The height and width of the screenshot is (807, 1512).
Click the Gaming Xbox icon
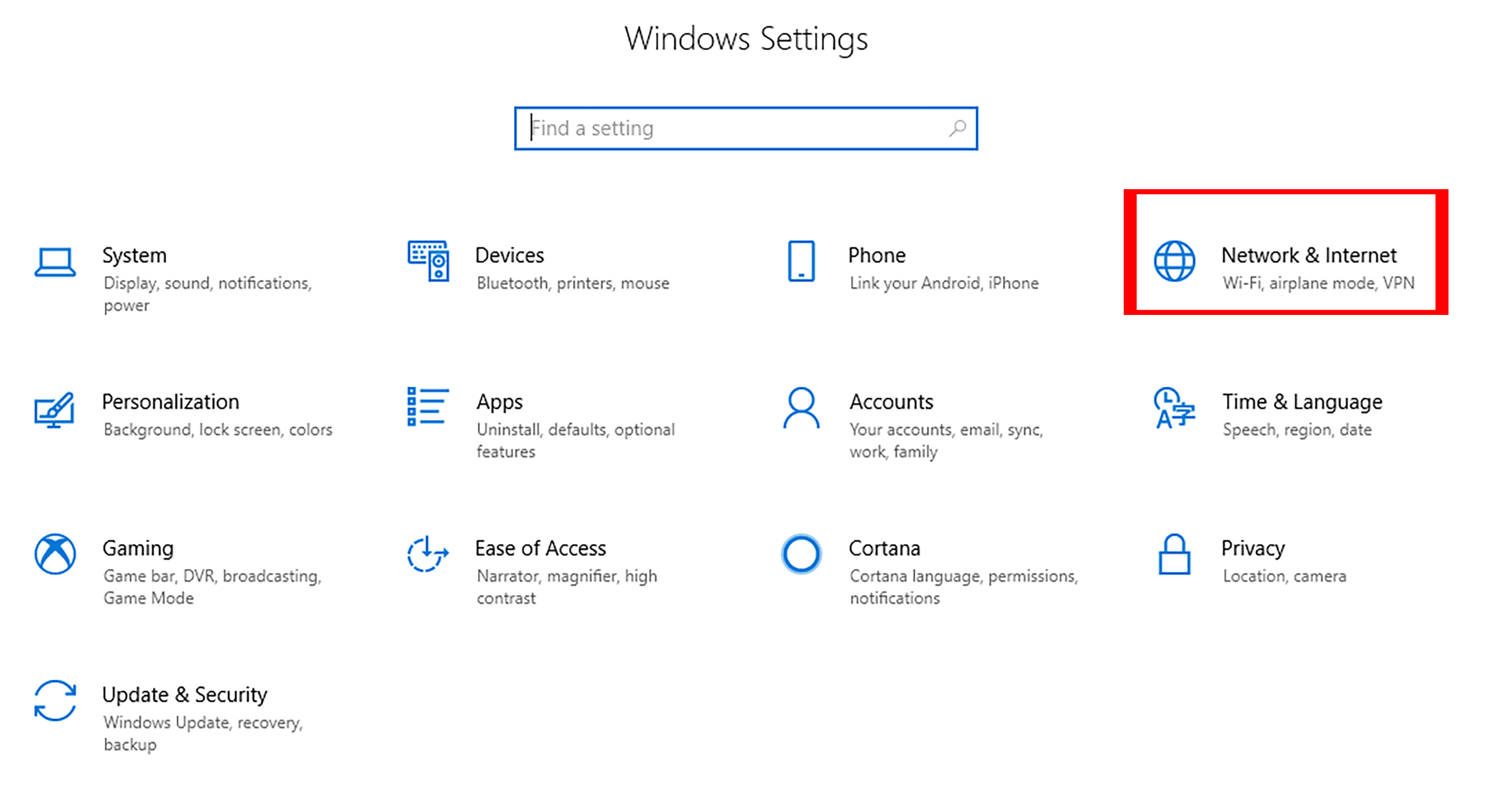55,554
